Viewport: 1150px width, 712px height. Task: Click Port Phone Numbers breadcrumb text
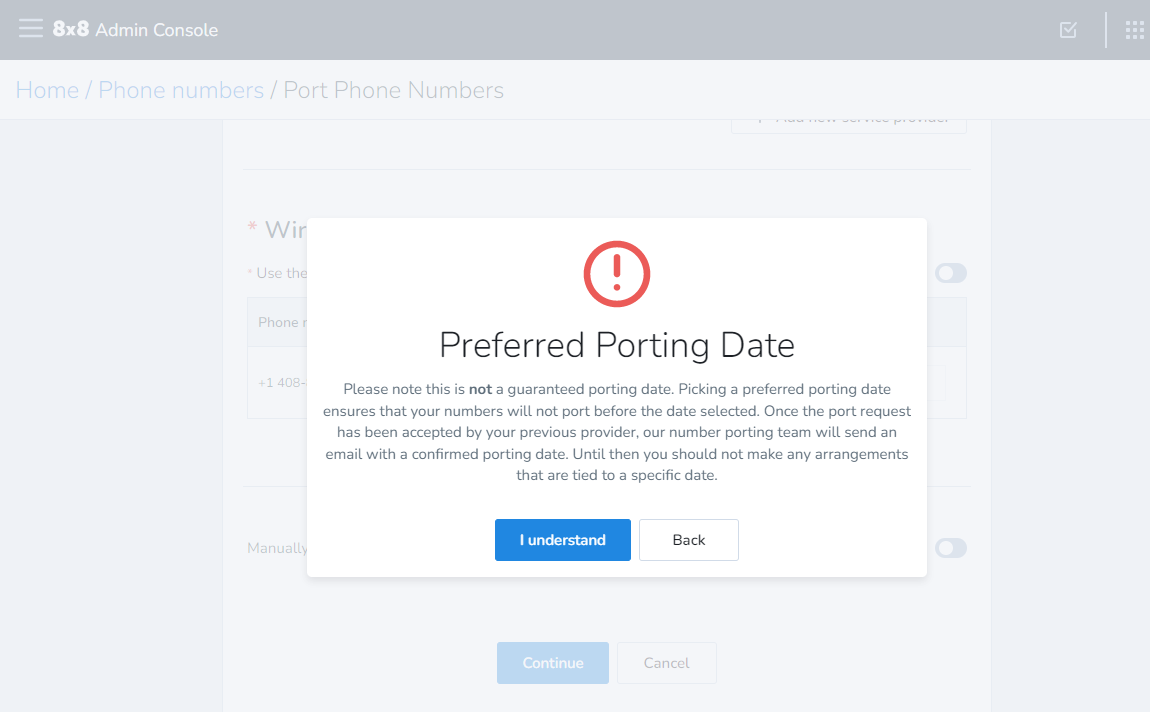393,90
